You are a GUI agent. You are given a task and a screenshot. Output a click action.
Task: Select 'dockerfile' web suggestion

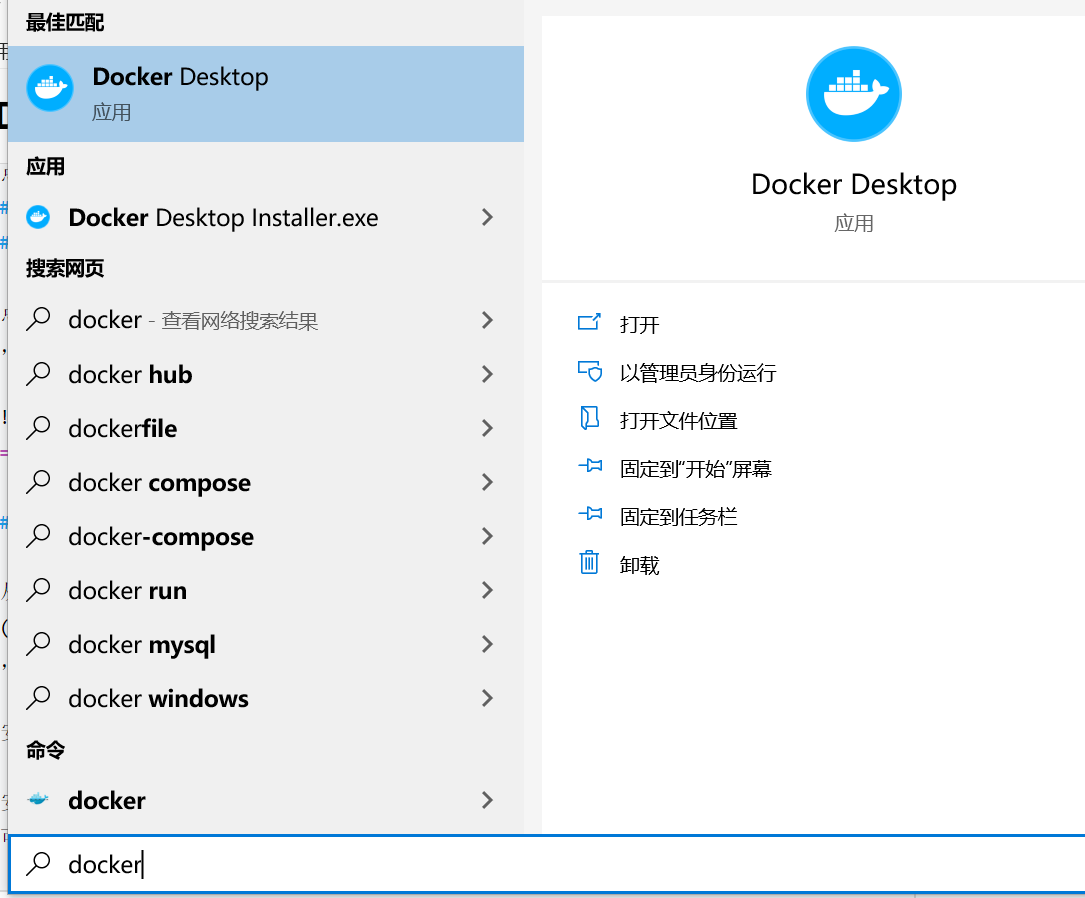tap(266, 428)
